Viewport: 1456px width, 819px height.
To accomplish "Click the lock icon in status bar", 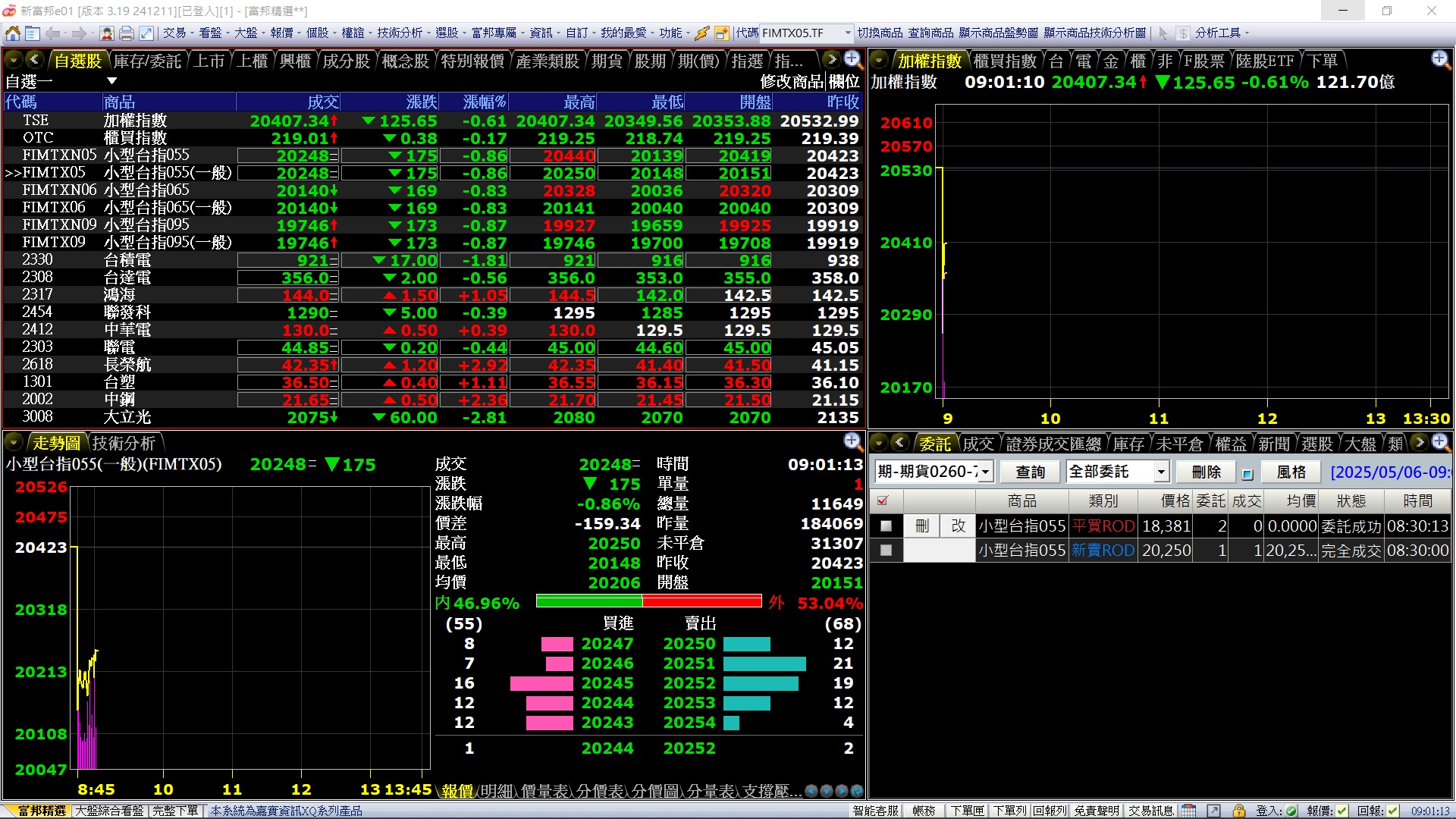I will tap(1239, 811).
